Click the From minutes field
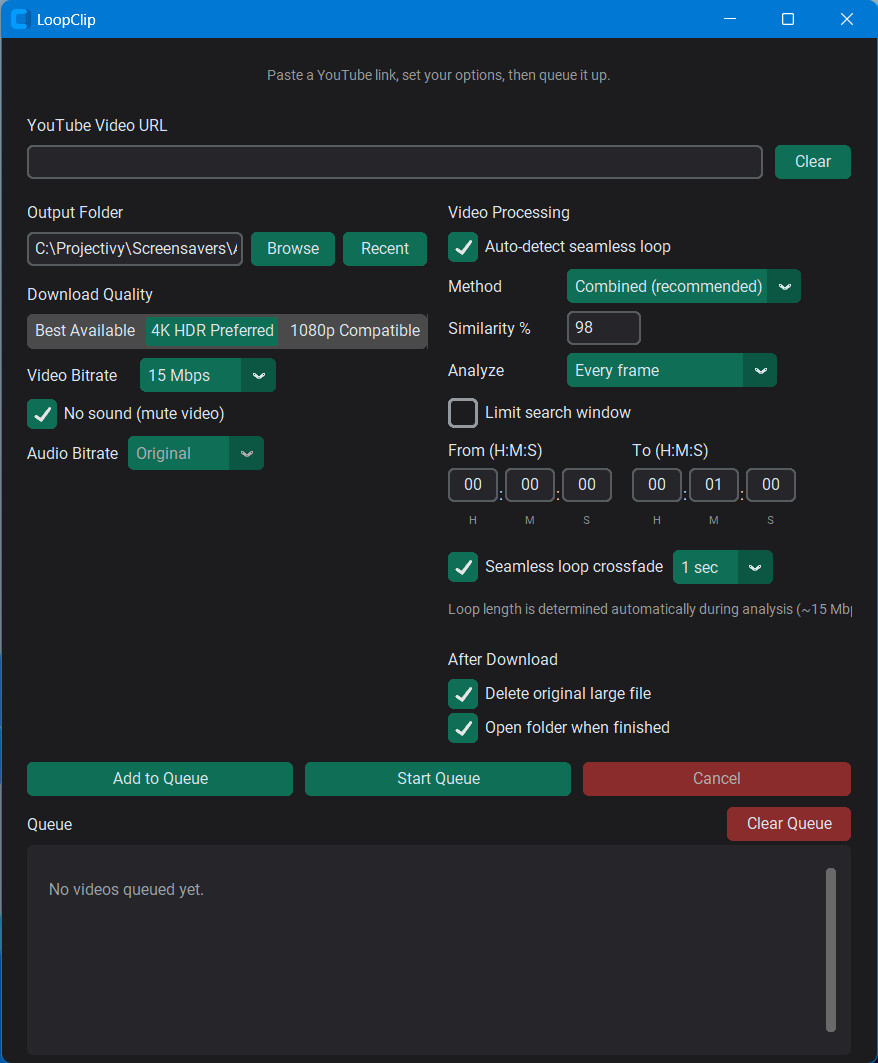The width and height of the screenshot is (878, 1063). click(530, 485)
